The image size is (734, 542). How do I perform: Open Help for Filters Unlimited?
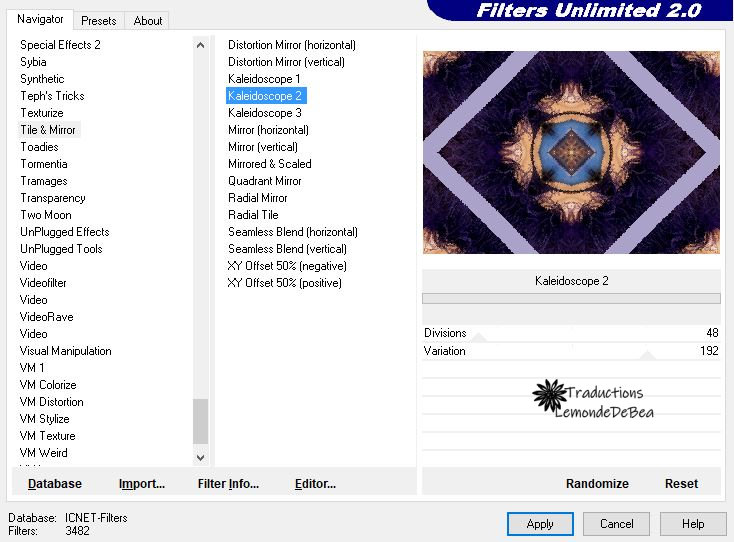click(693, 524)
